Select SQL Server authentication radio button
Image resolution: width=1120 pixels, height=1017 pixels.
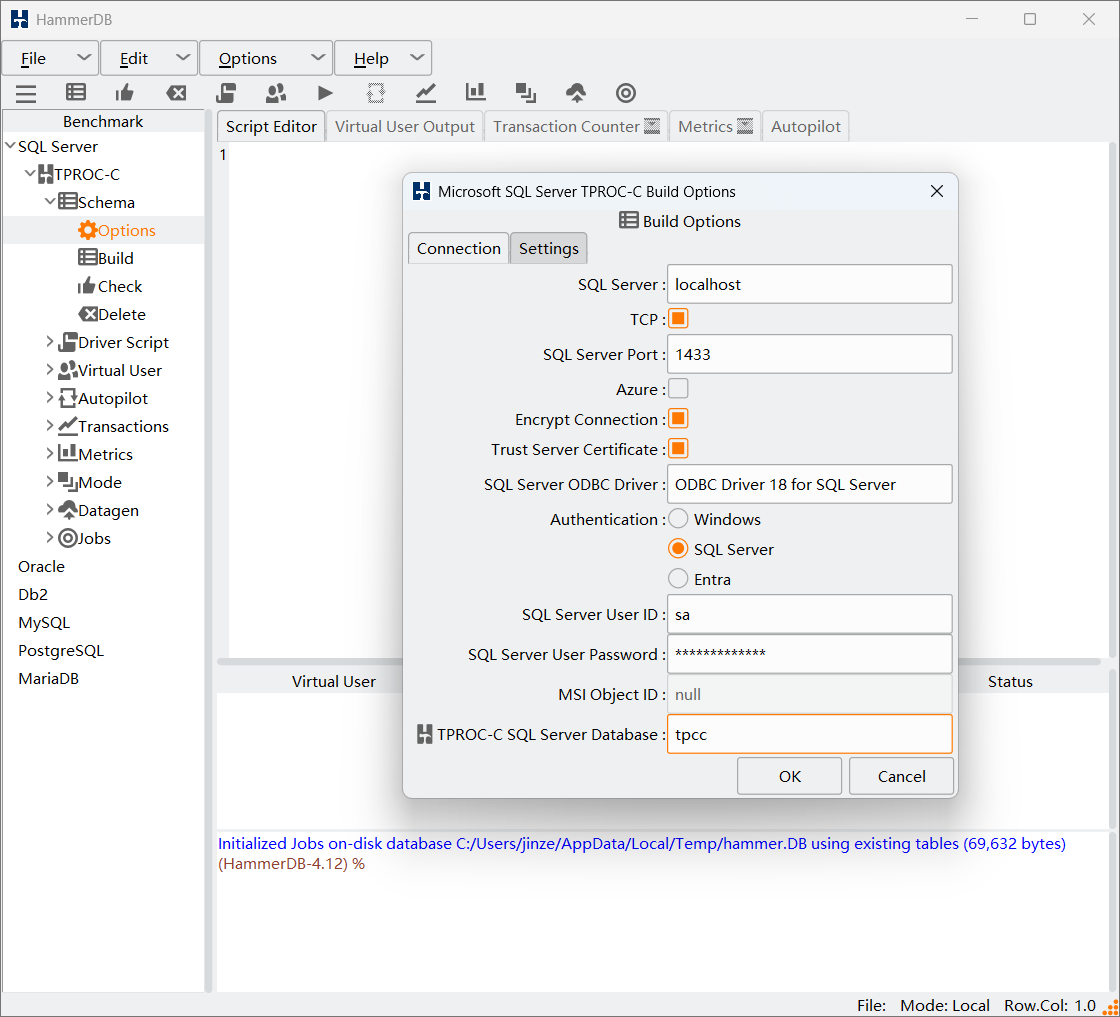[678, 548]
